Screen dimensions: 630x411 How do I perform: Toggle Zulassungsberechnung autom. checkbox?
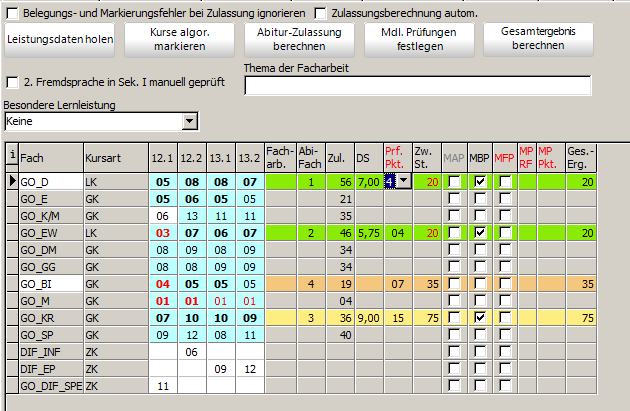(320, 13)
